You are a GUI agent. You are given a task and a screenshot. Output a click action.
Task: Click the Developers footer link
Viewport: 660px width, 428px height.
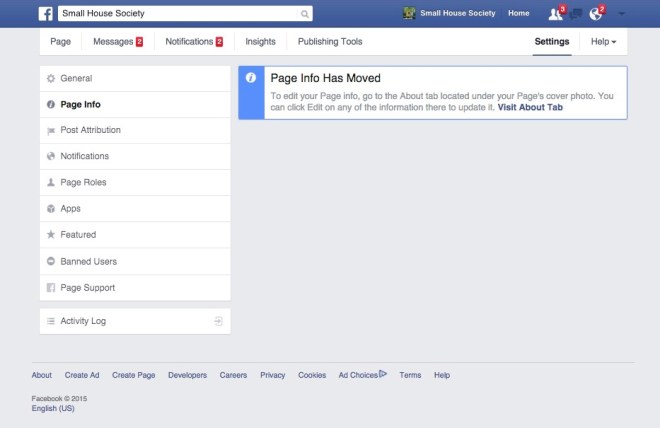[187, 375]
